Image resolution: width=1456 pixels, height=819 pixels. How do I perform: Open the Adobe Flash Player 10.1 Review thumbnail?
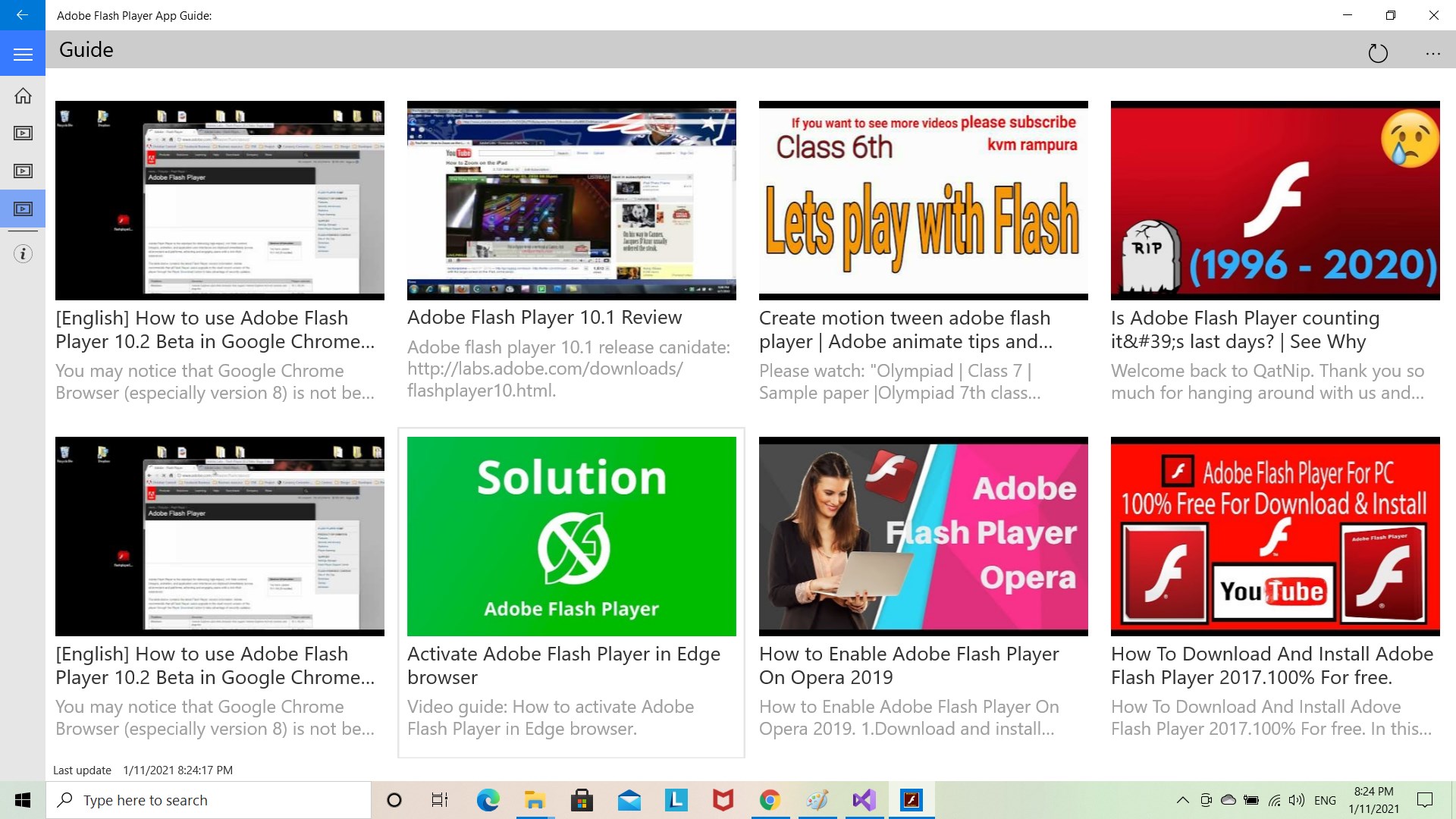(571, 200)
